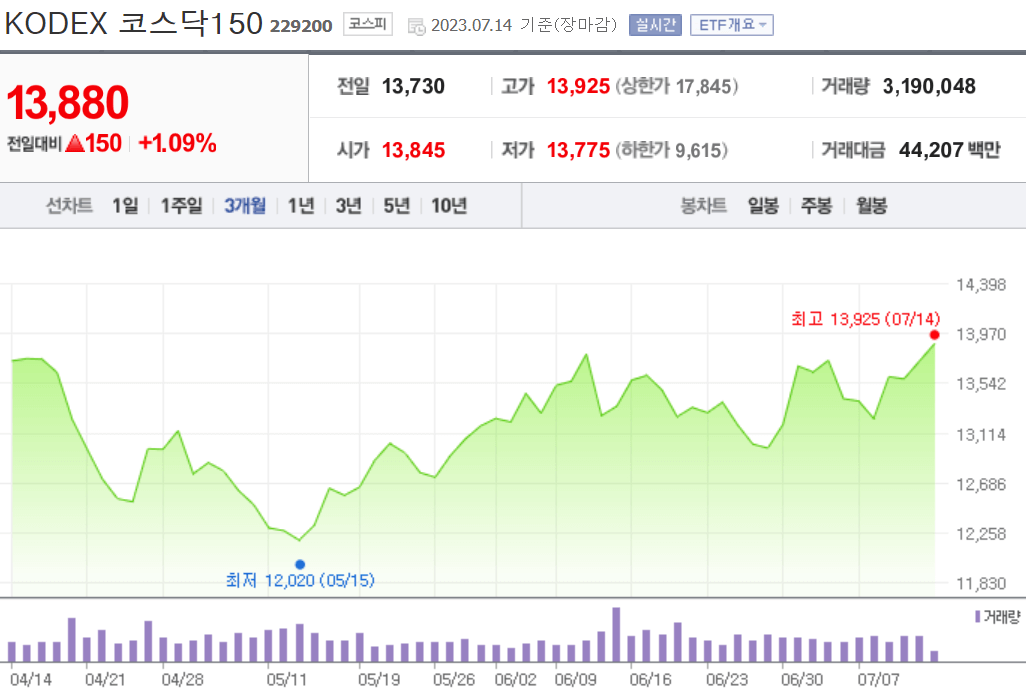
Task: Click the 2023.07.14 기준 date text
Action: 523,25
